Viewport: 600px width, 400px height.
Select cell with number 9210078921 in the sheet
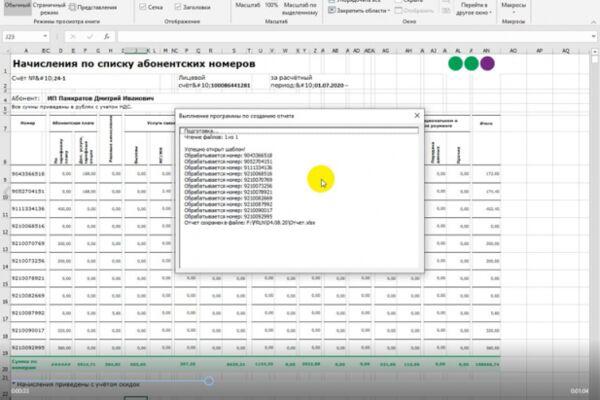[x=28, y=278]
